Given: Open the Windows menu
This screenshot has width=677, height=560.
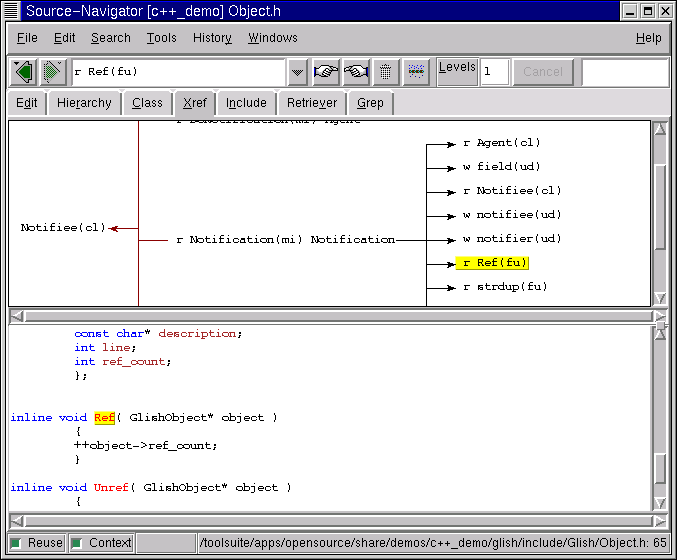Looking at the screenshot, I should 272,38.
